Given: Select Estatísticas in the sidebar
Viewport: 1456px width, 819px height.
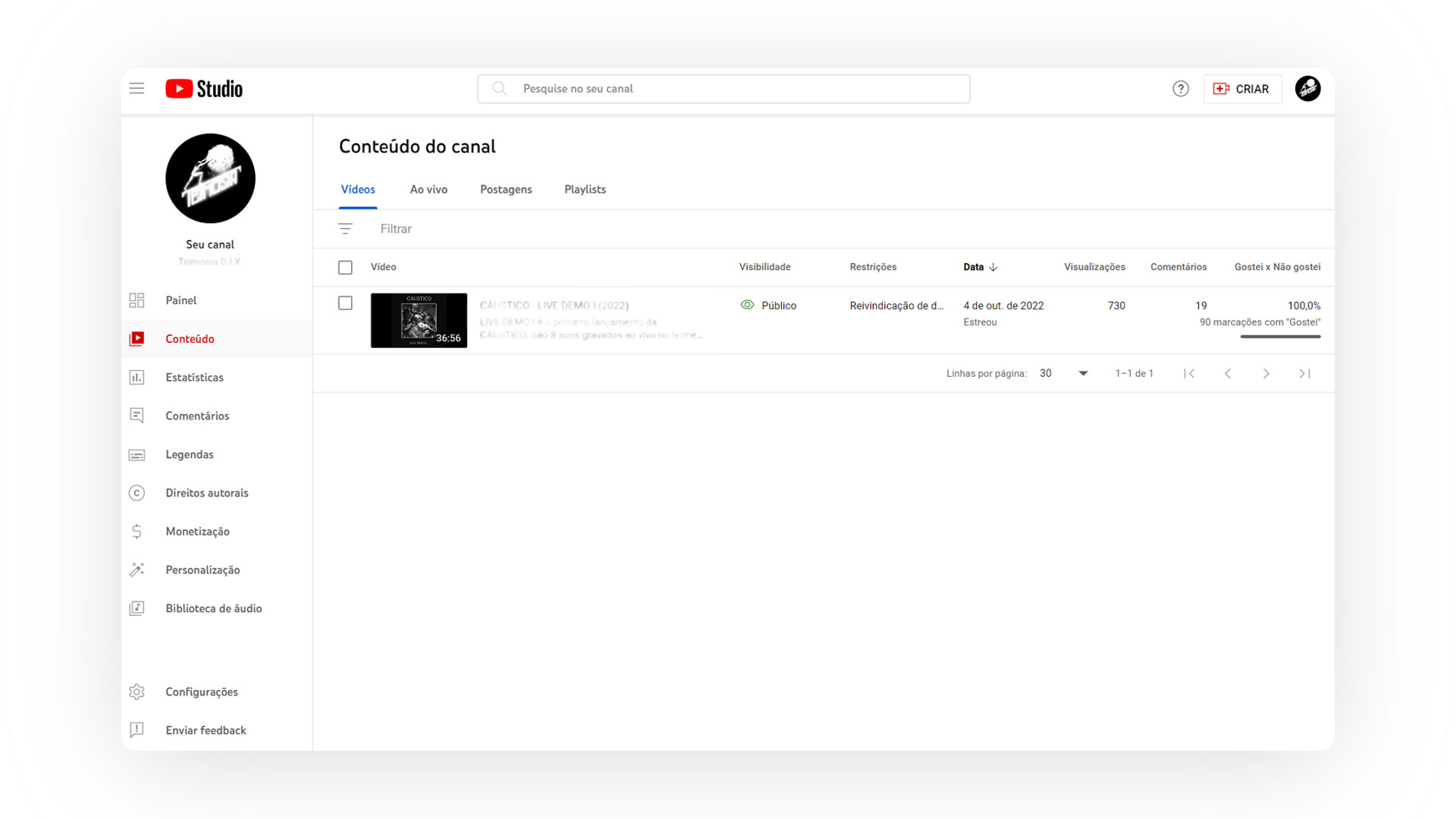Looking at the screenshot, I should click(x=194, y=377).
